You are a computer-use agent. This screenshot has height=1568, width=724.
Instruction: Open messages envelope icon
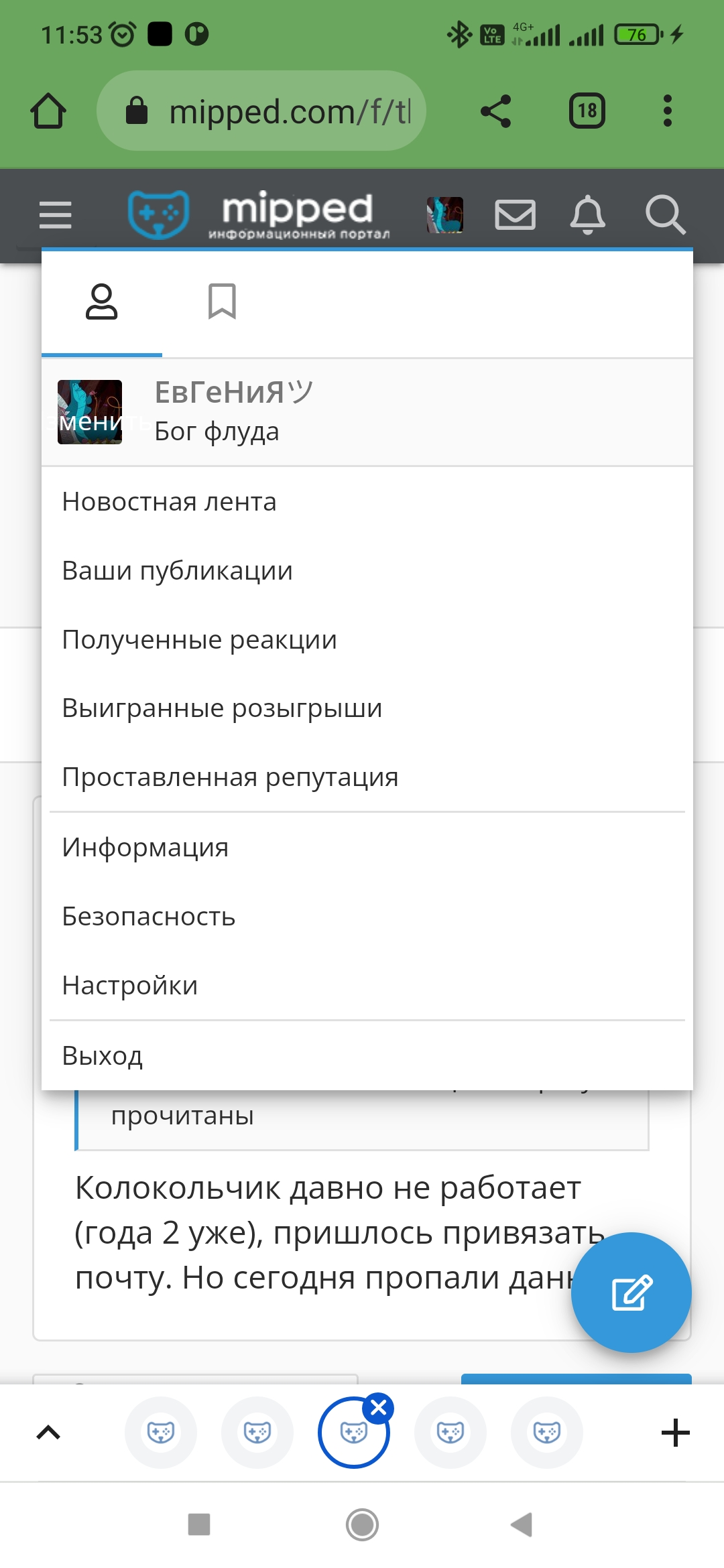click(515, 215)
